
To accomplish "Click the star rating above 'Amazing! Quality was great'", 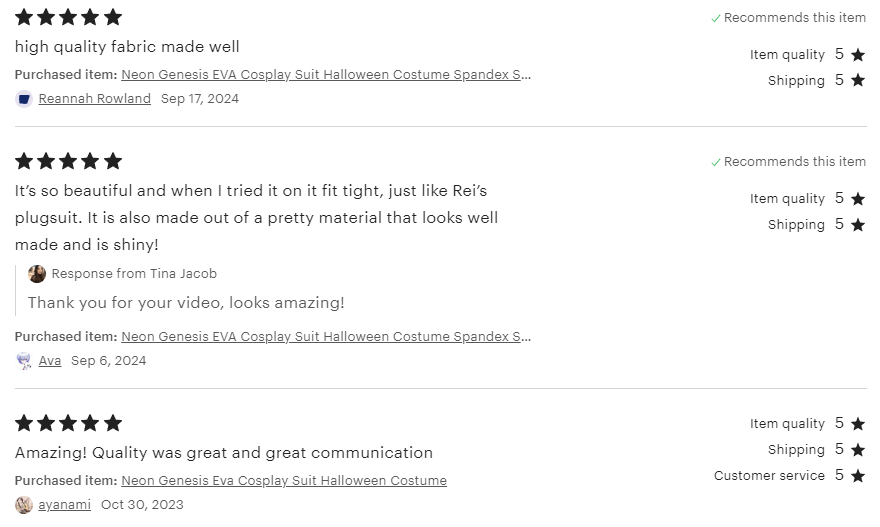I will click(x=68, y=423).
